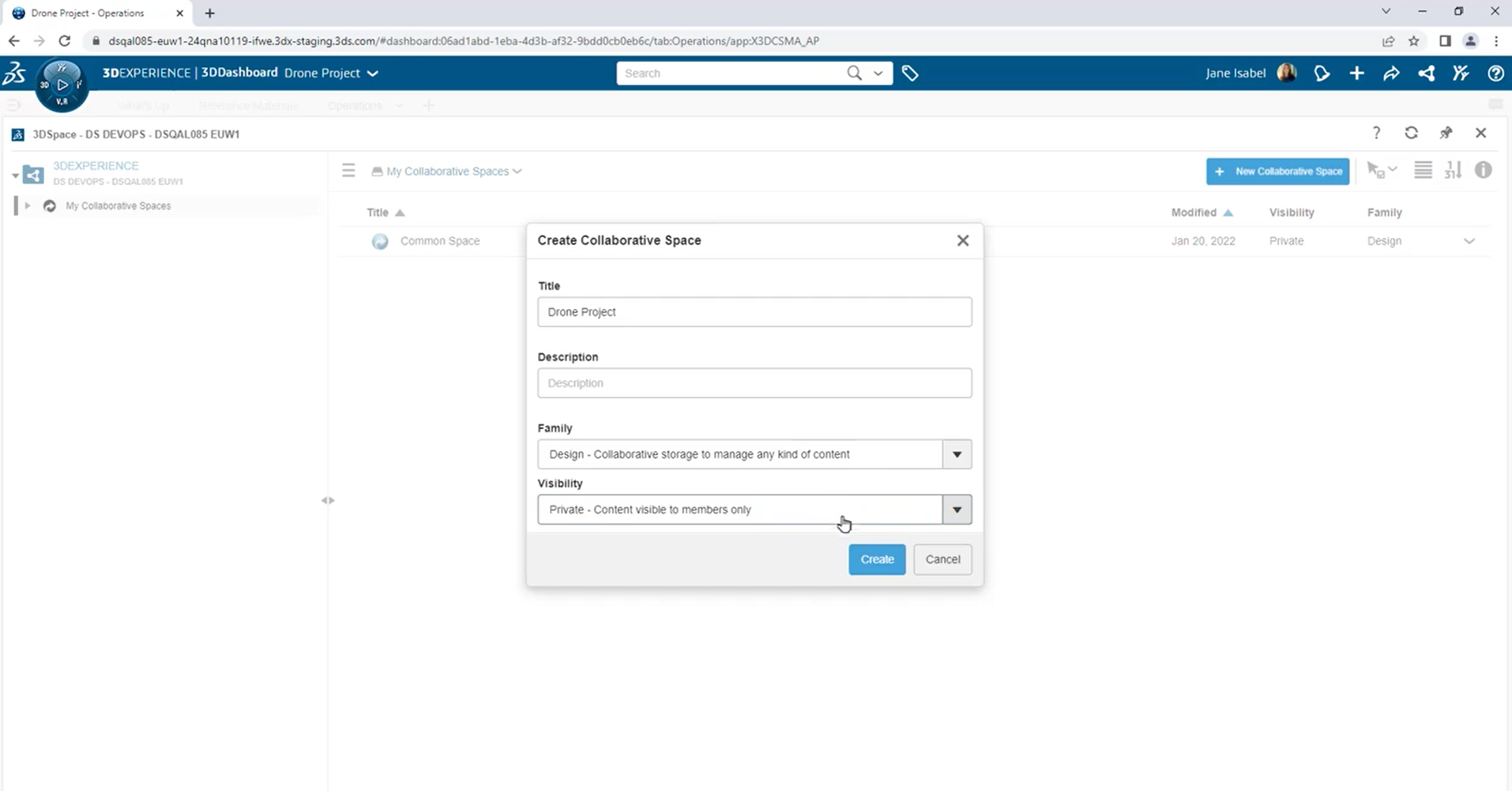The image size is (1512, 791).
Task: Expand My Collaborative Spaces tree node
Action: click(28, 205)
